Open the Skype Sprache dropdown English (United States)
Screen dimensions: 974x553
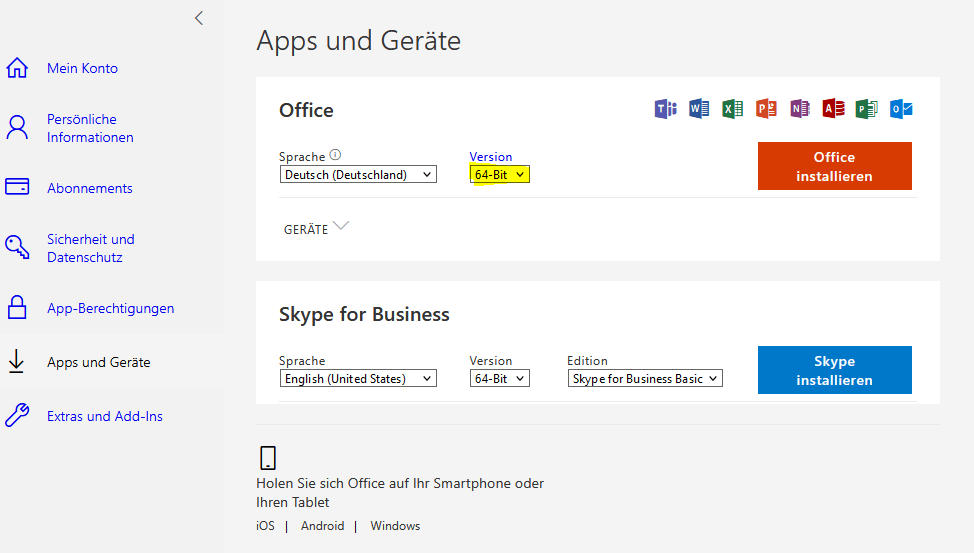pyautogui.click(x=358, y=378)
